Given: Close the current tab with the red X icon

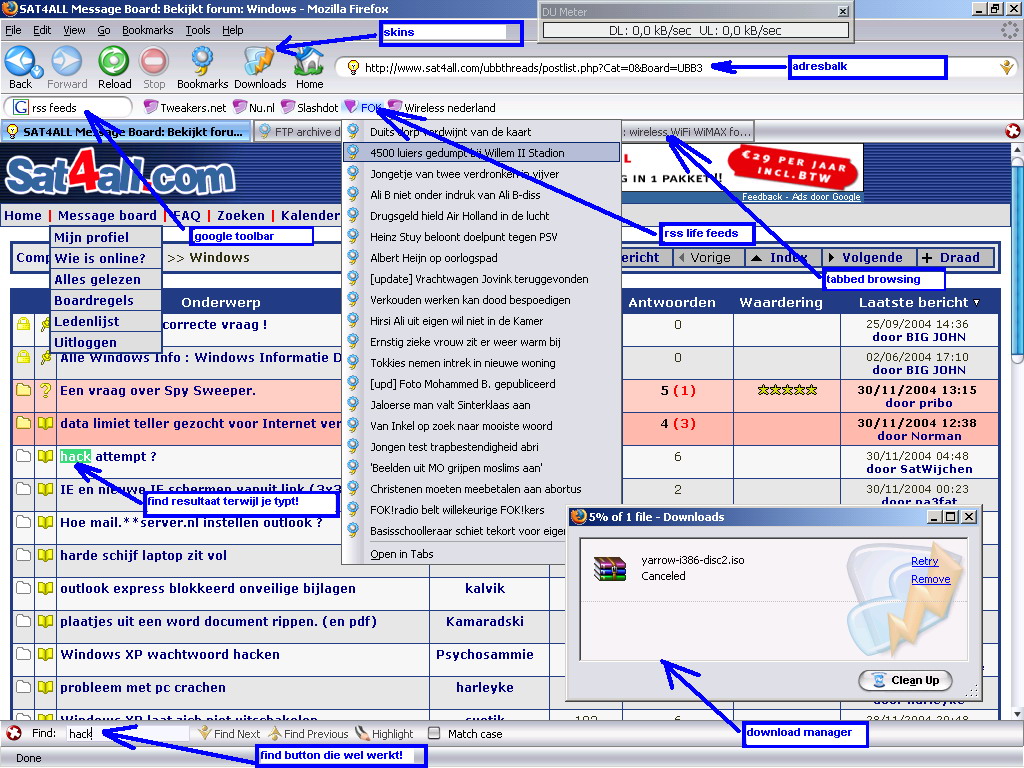Looking at the screenshot, I should click(x=1013, y=131).
